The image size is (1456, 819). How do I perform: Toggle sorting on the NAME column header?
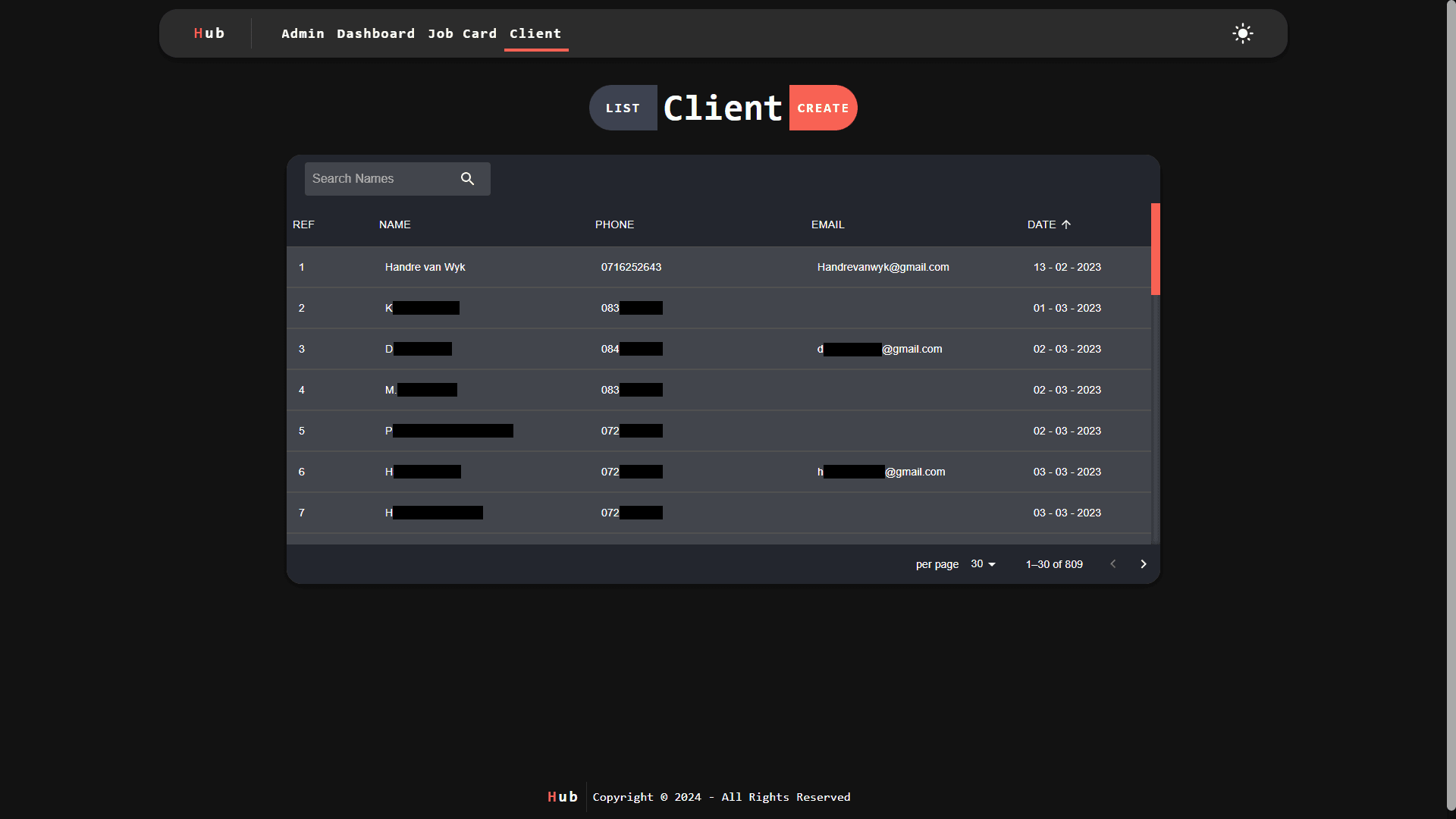(x=394, y=224)
